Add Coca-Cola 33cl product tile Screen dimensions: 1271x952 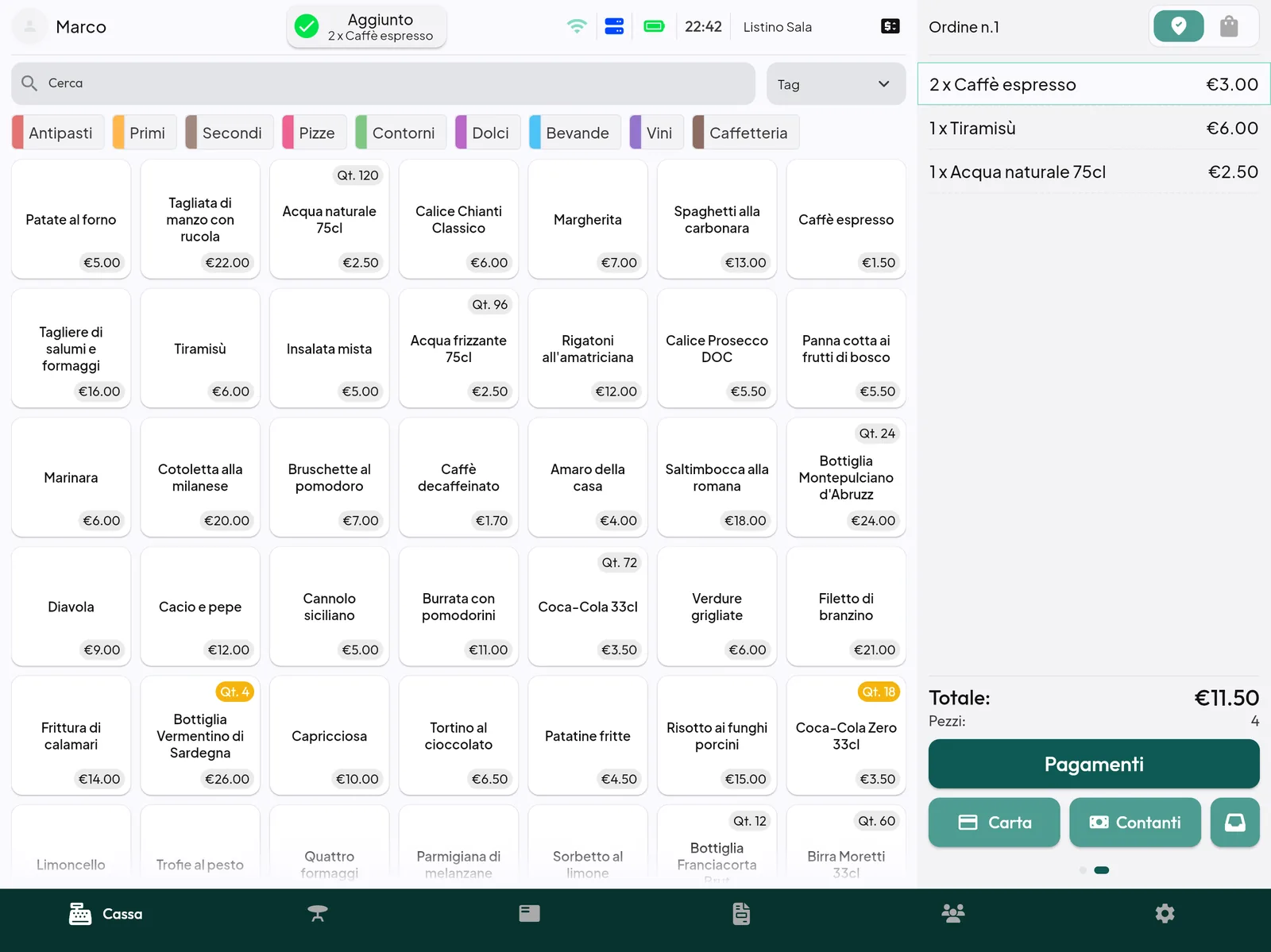point(588,607)
